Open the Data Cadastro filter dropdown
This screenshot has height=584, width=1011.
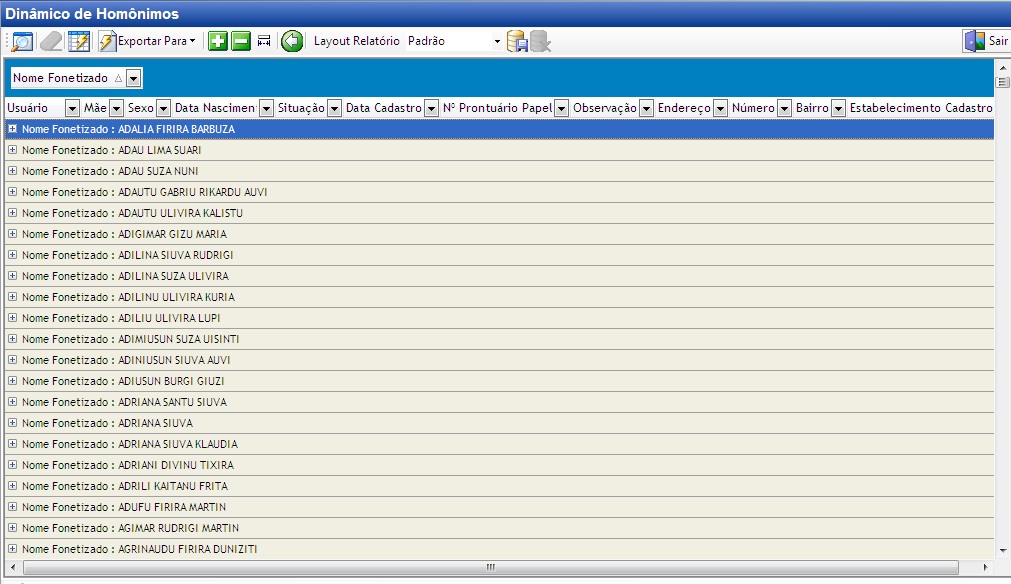(x=431, y=108)
